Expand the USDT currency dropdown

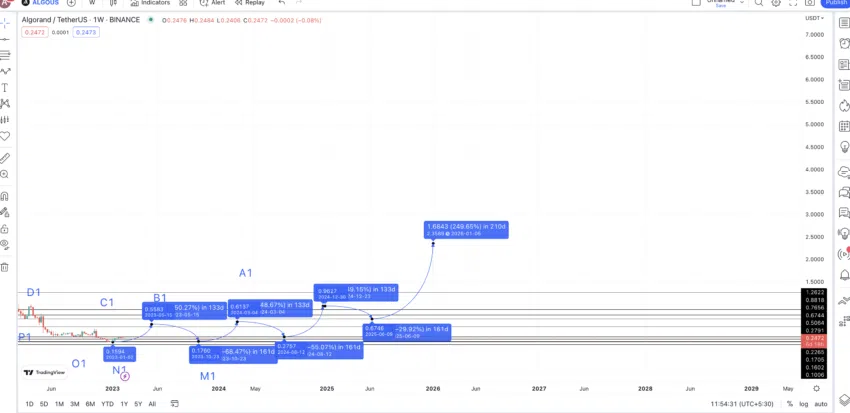(x=814, y=18)
